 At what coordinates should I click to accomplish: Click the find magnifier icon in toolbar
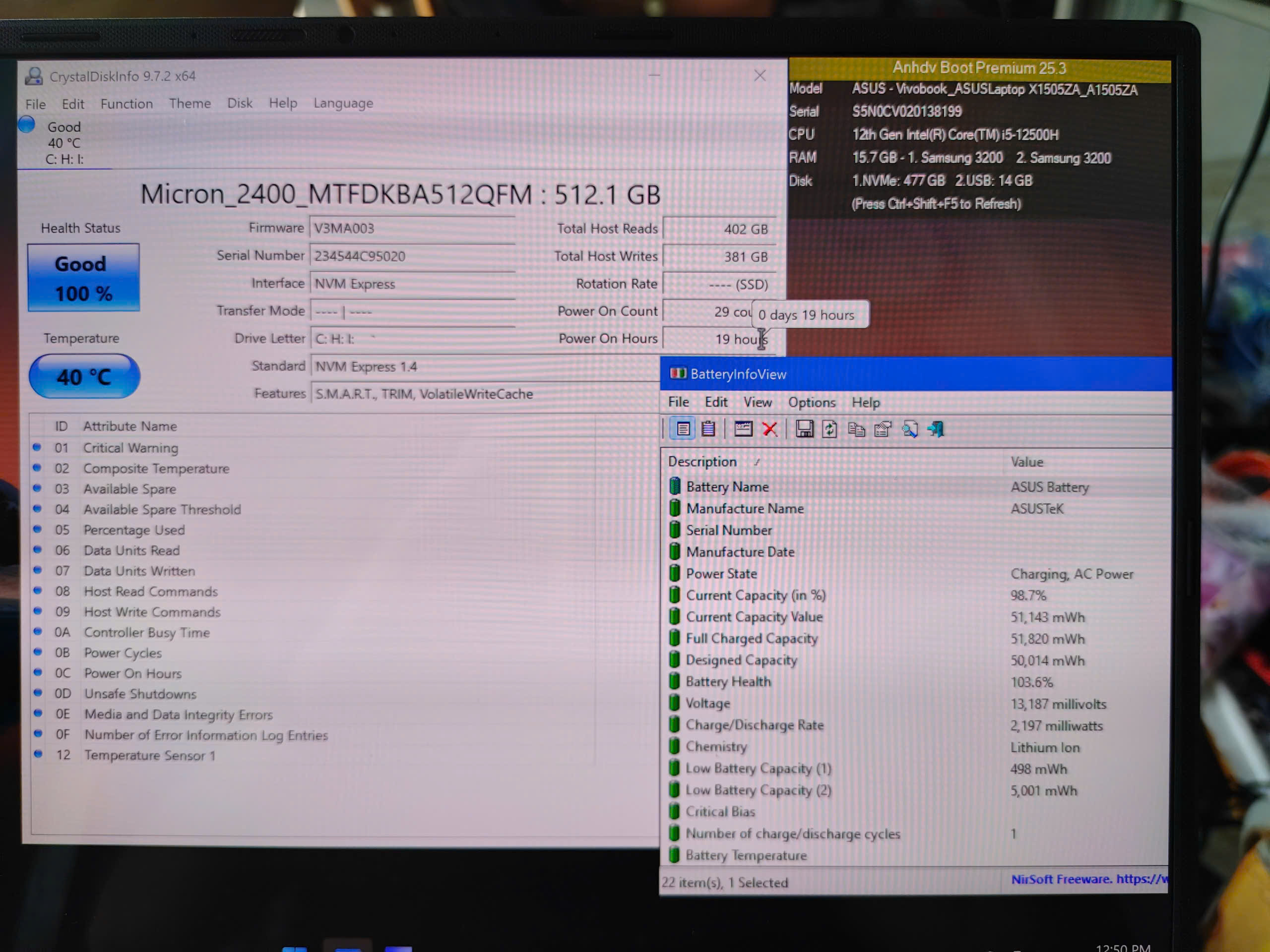tap(909, 429)
